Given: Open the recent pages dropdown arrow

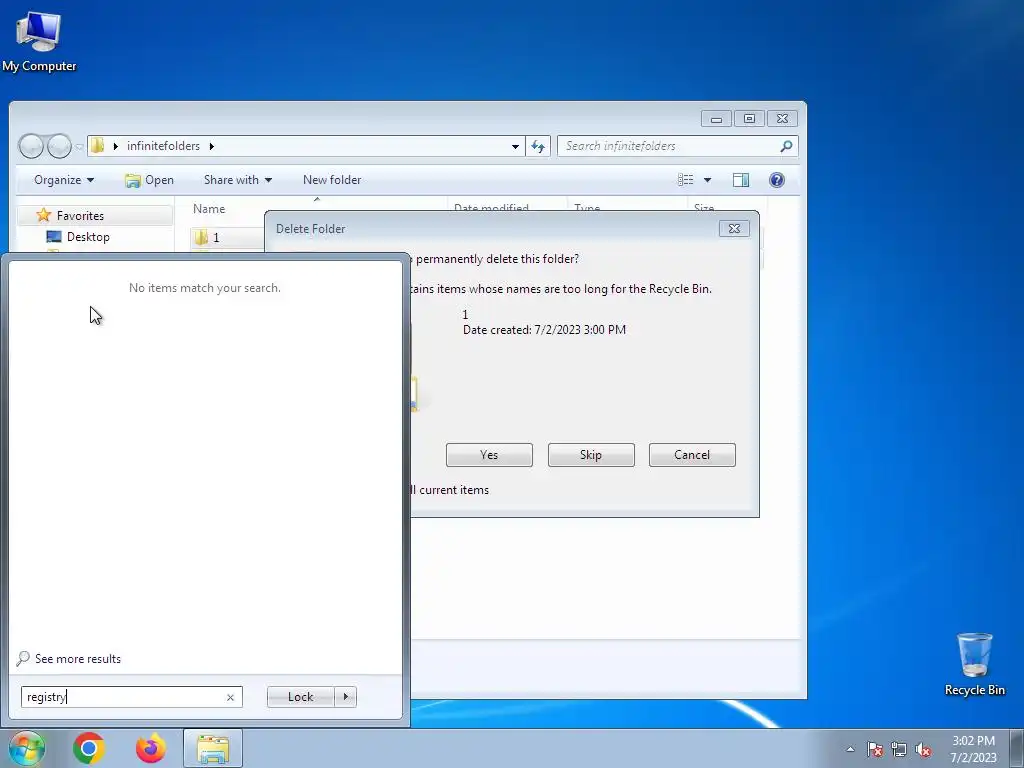Looking at the screenshot, I should (x=79, y=147).
